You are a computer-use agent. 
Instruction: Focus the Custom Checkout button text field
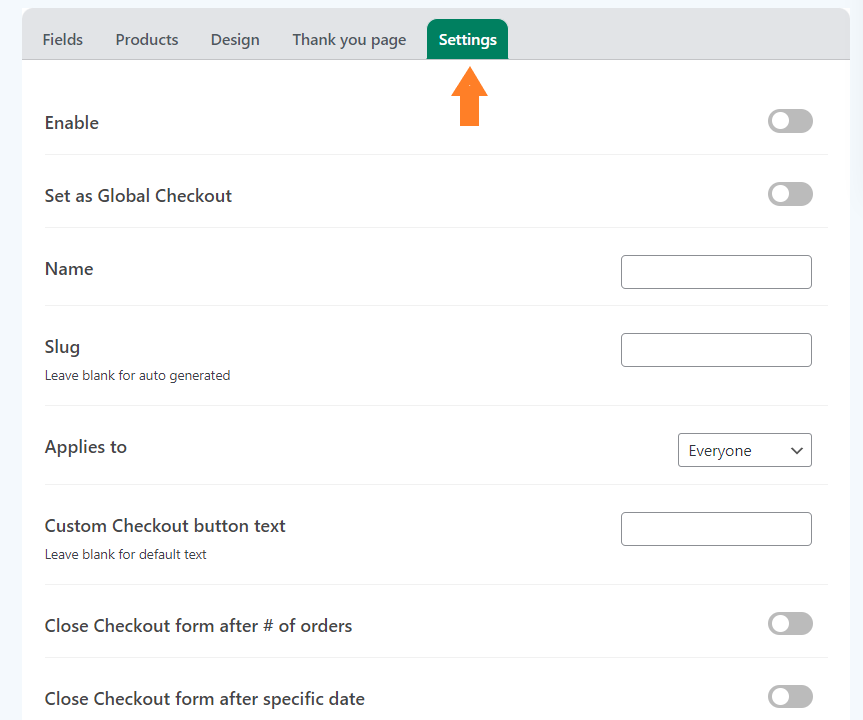(x=716, y=529)
